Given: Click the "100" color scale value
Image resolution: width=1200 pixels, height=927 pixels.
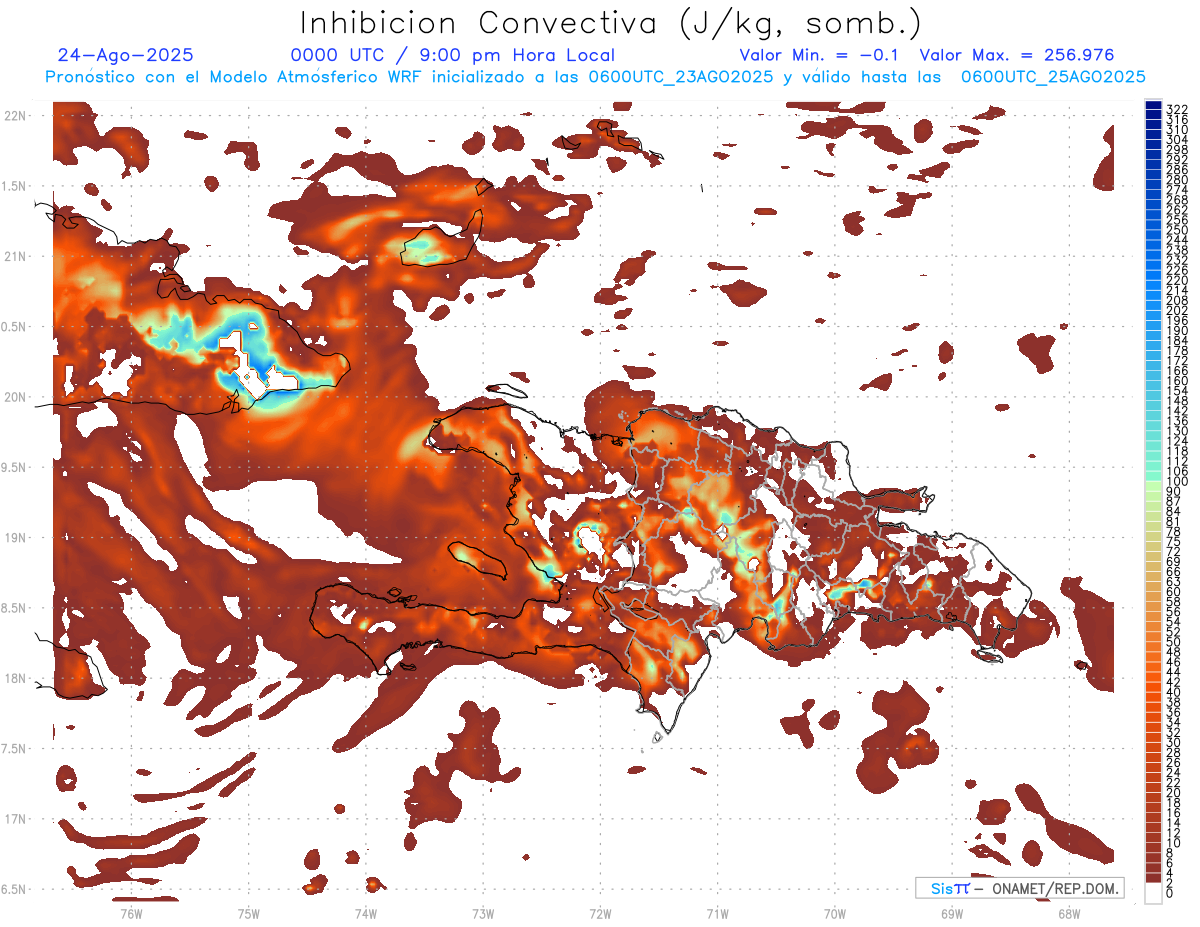Looking at the screenshot, I should click(x=1176, y=482).
